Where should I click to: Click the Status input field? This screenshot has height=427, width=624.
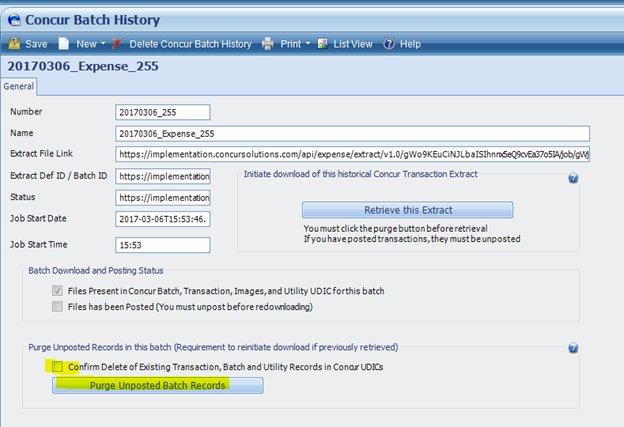tap(163, 198)
